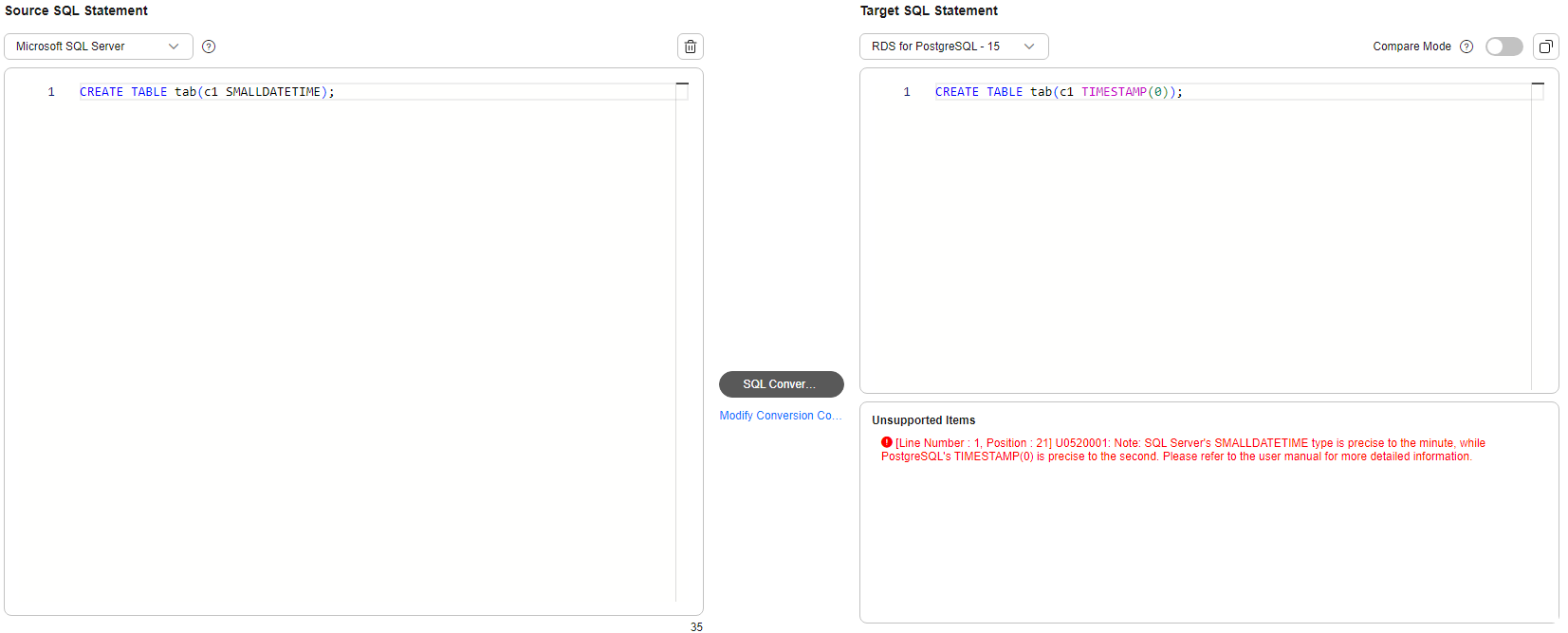Image resolution: width=1568 pixels, height=633 pixels.
Task: Click the Compare Mode label
Action: [1412, 47]
